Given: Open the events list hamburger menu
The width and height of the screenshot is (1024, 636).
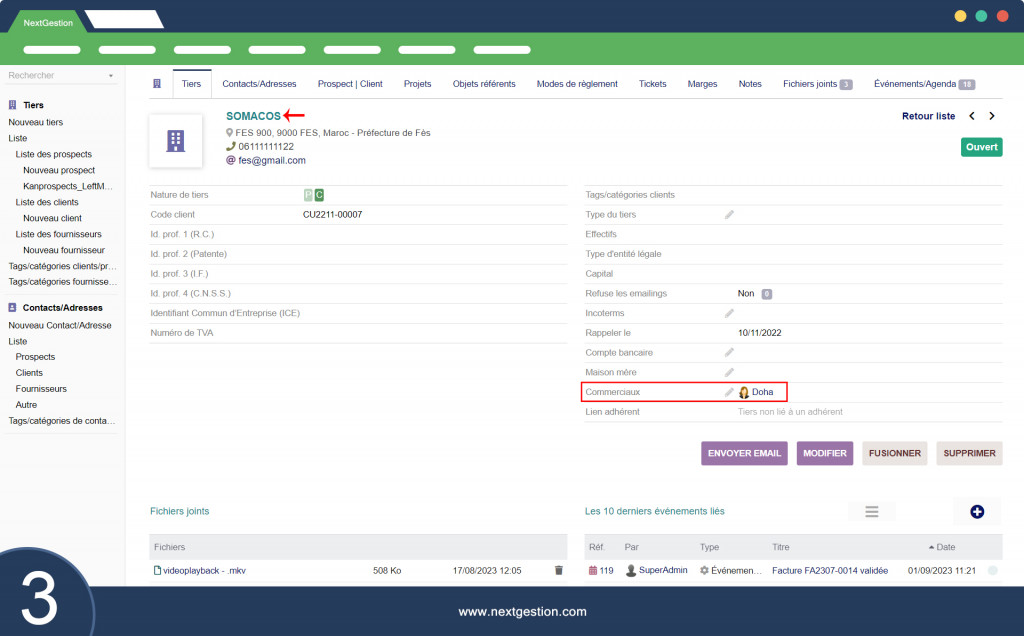Looking at the screenshot, I should coord(872,511).
